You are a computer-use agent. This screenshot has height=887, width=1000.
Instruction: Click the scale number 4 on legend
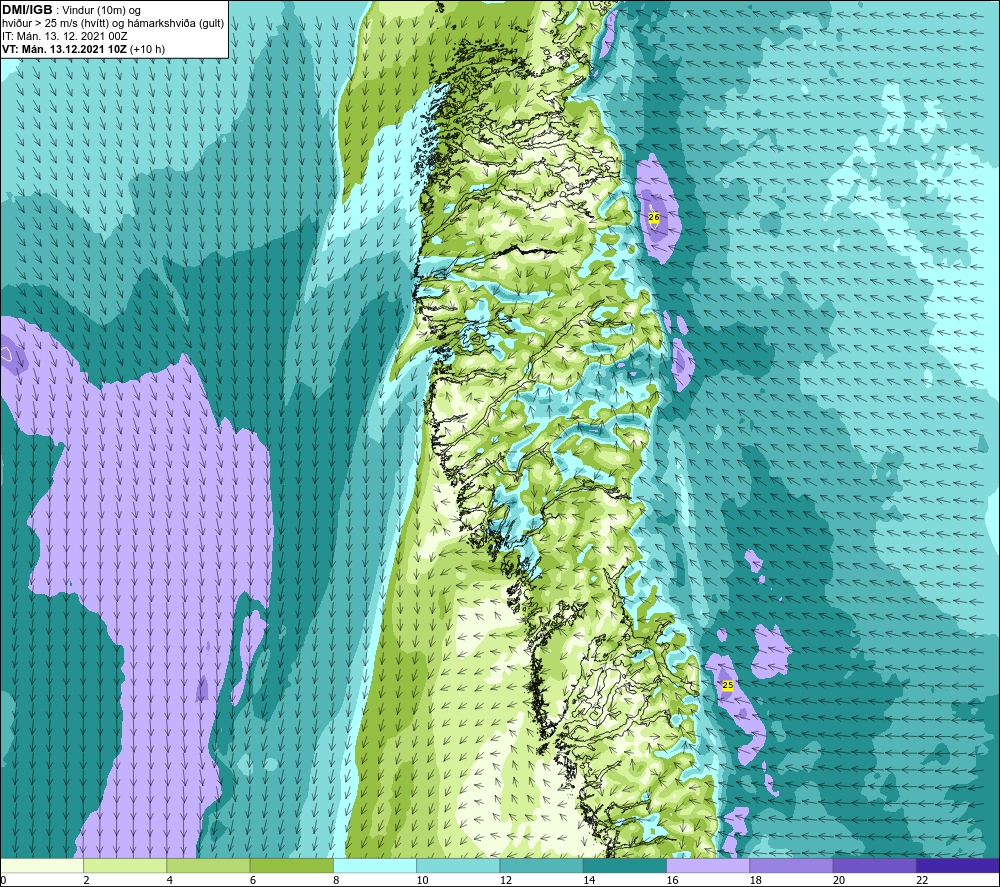pyautogui.click(x=170, y=880)
